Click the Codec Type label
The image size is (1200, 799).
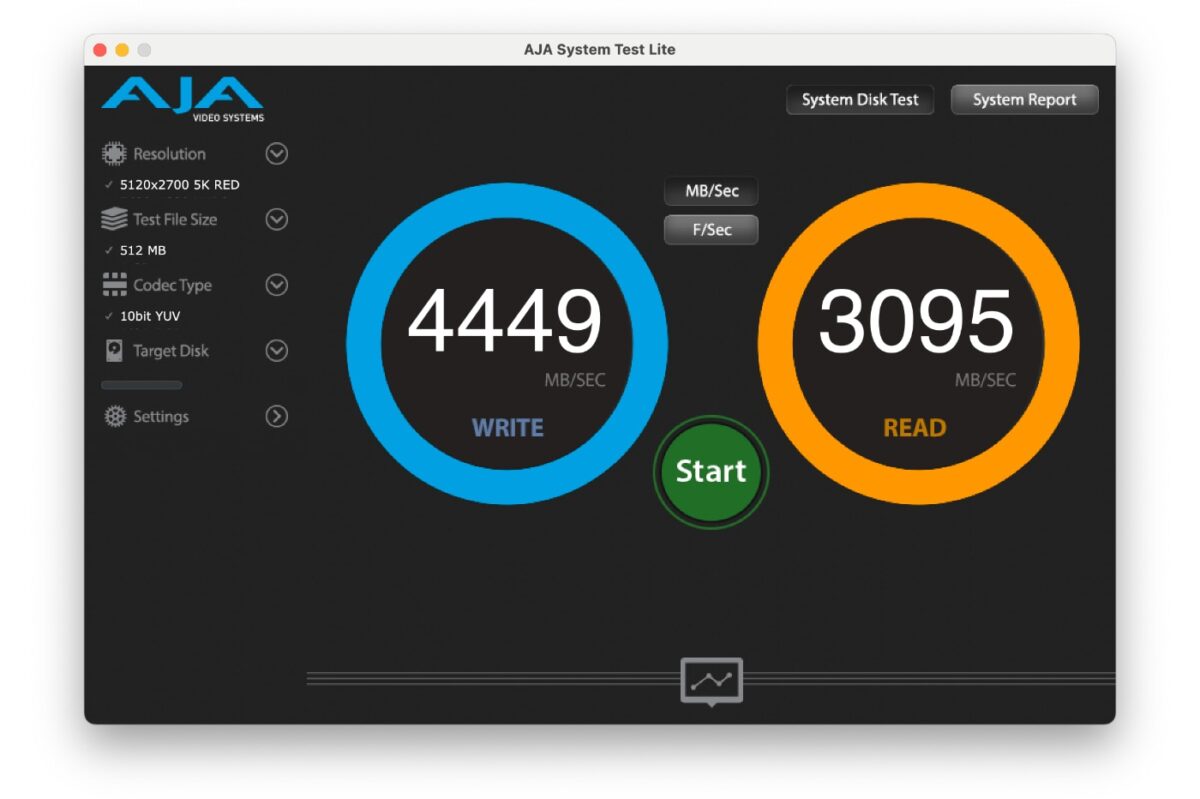click(172, 286)
